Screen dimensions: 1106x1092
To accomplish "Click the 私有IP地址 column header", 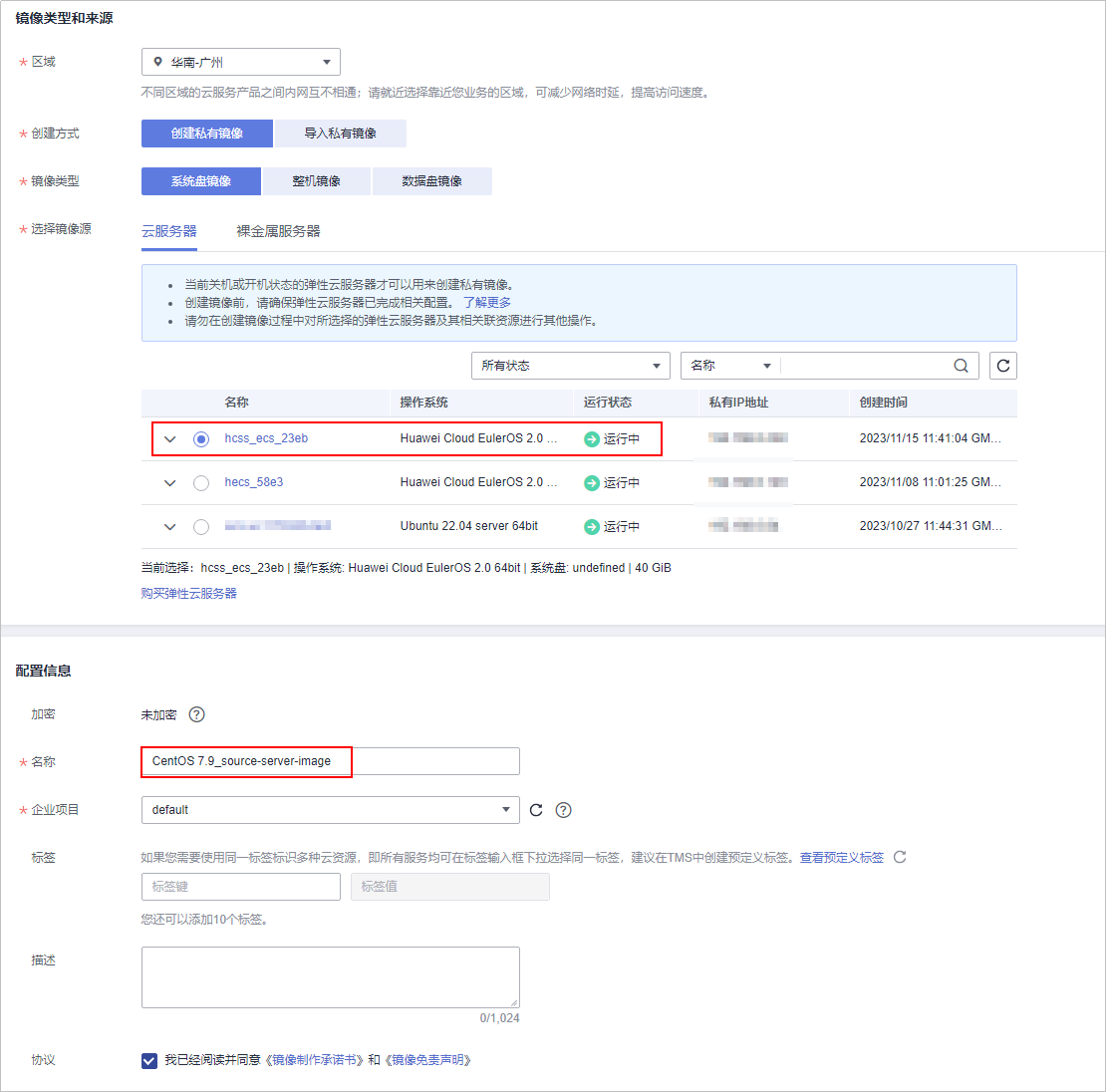I will tap(738, 403).
